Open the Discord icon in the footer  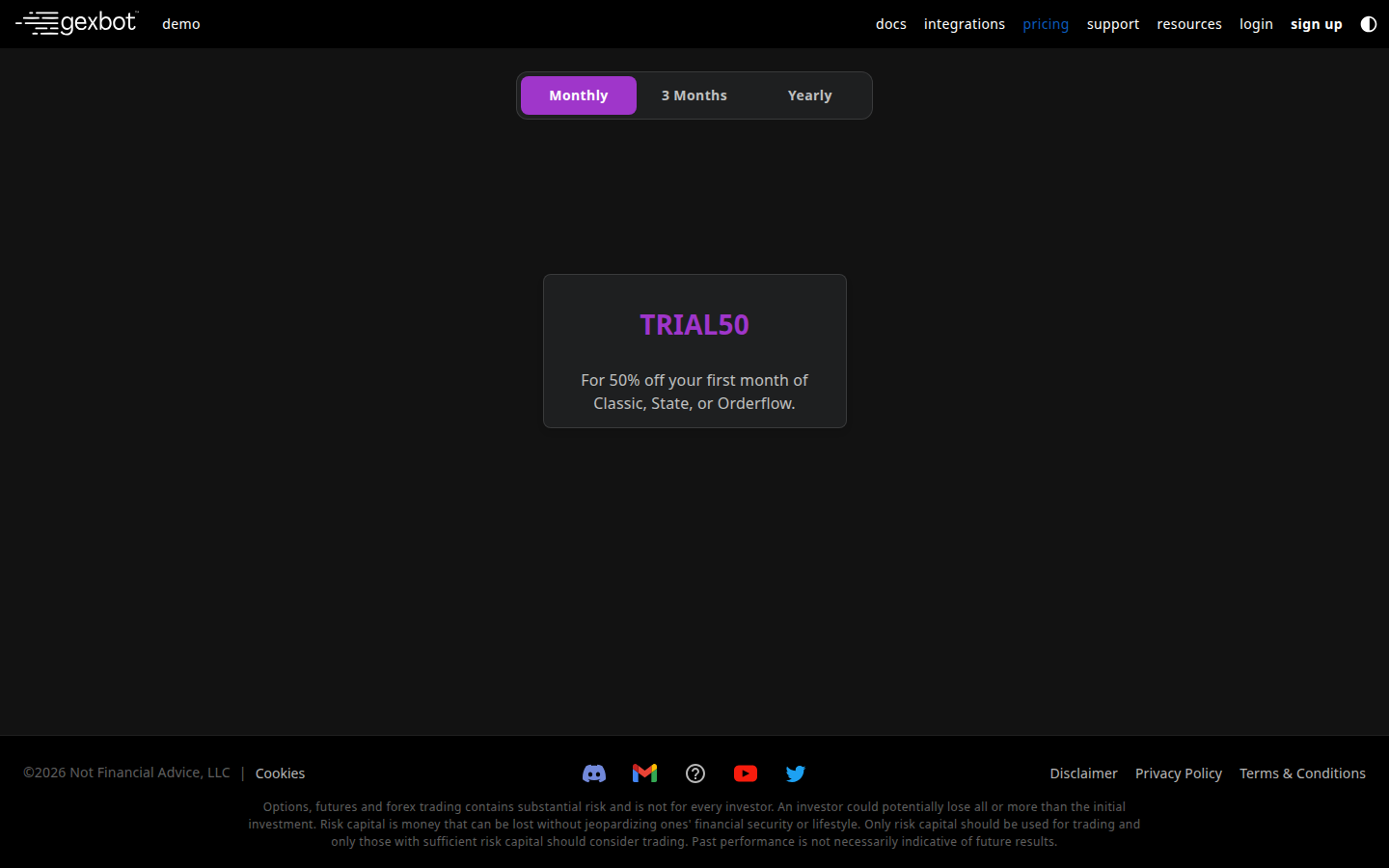pos(594,773)
